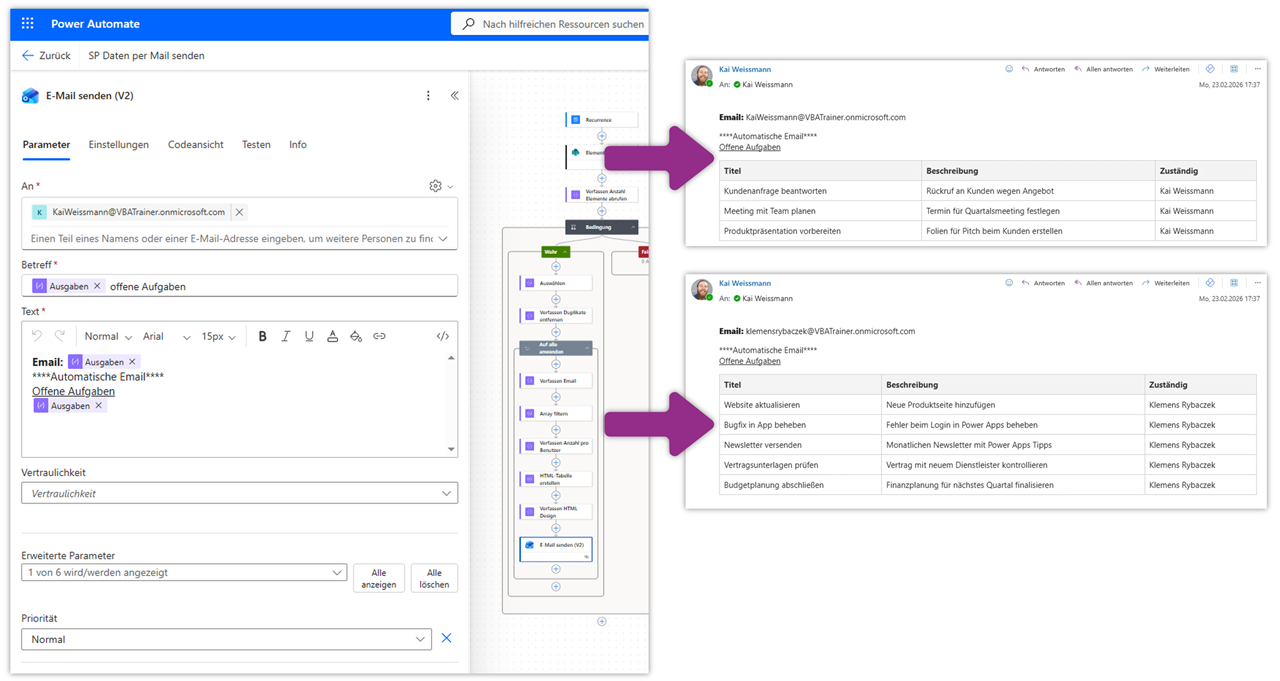Select the Verfassen Email action node
This screenshot has width=1280, height=681.
(555, 381)
